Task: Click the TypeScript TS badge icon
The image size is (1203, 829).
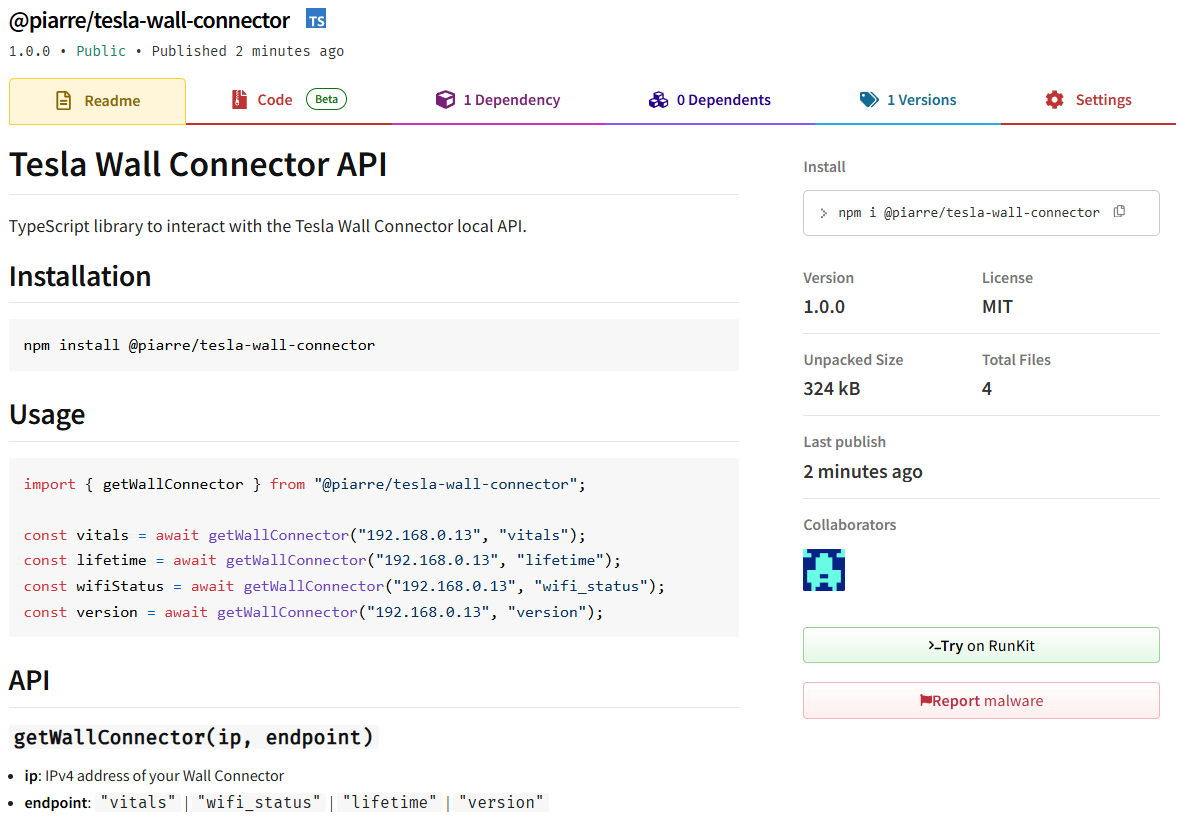Action: coord(316,20)
